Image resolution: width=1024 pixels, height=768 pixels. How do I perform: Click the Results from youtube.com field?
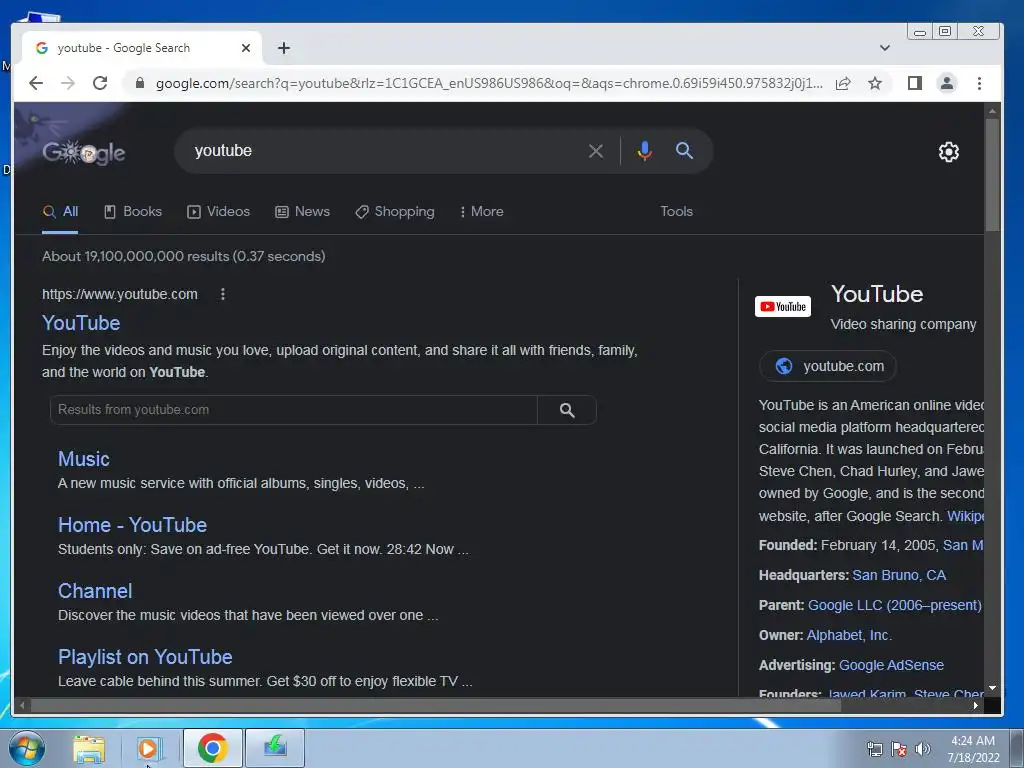pyautogui.click(x=293, y=409)
